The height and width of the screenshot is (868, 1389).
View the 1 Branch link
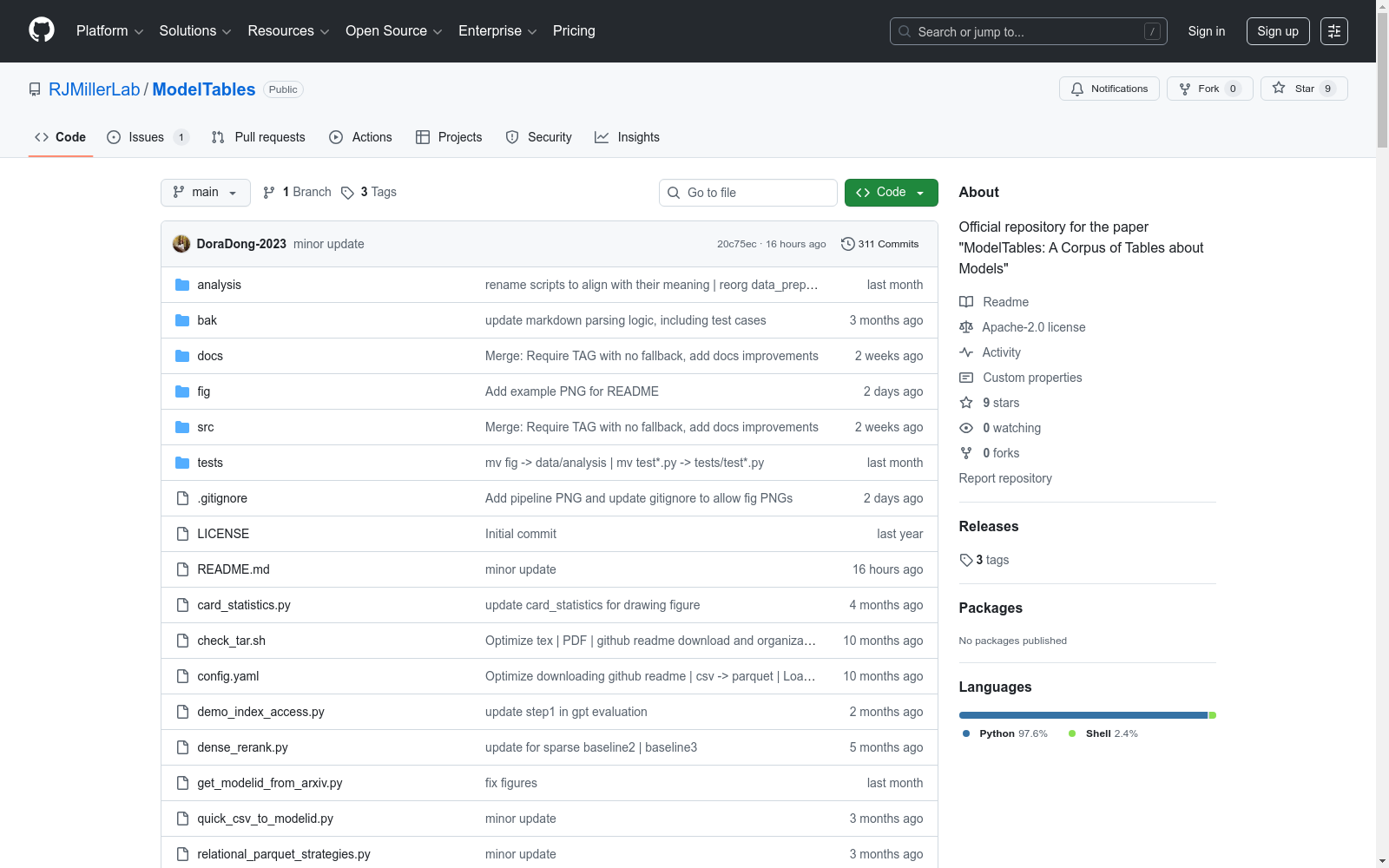pos(297,192)
